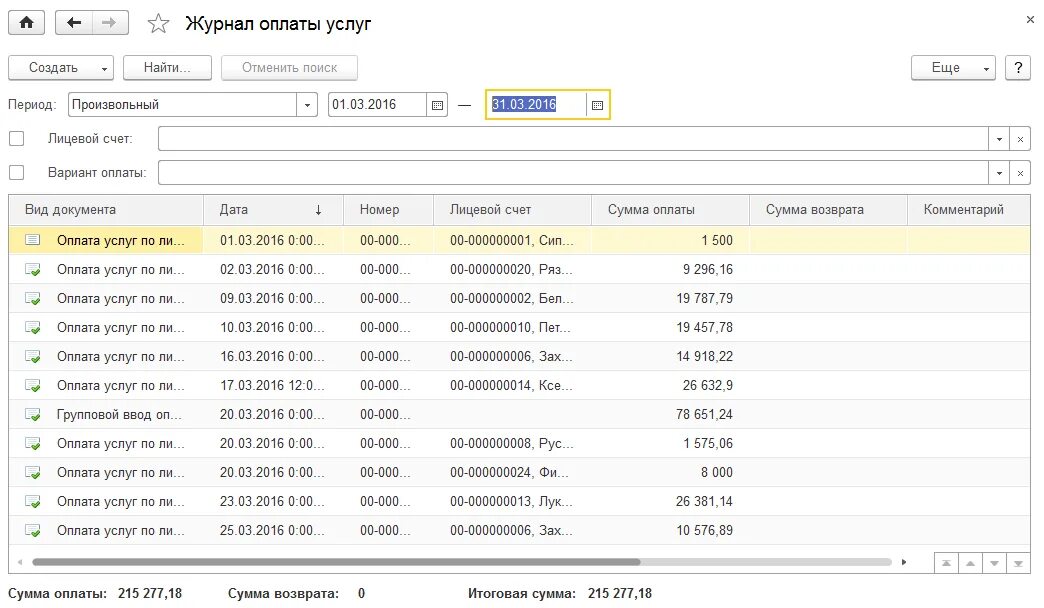Viewport: 1044px width, 608px height.
Task: Open calendar for start date 01.03.2016
Action: [437, 105]
